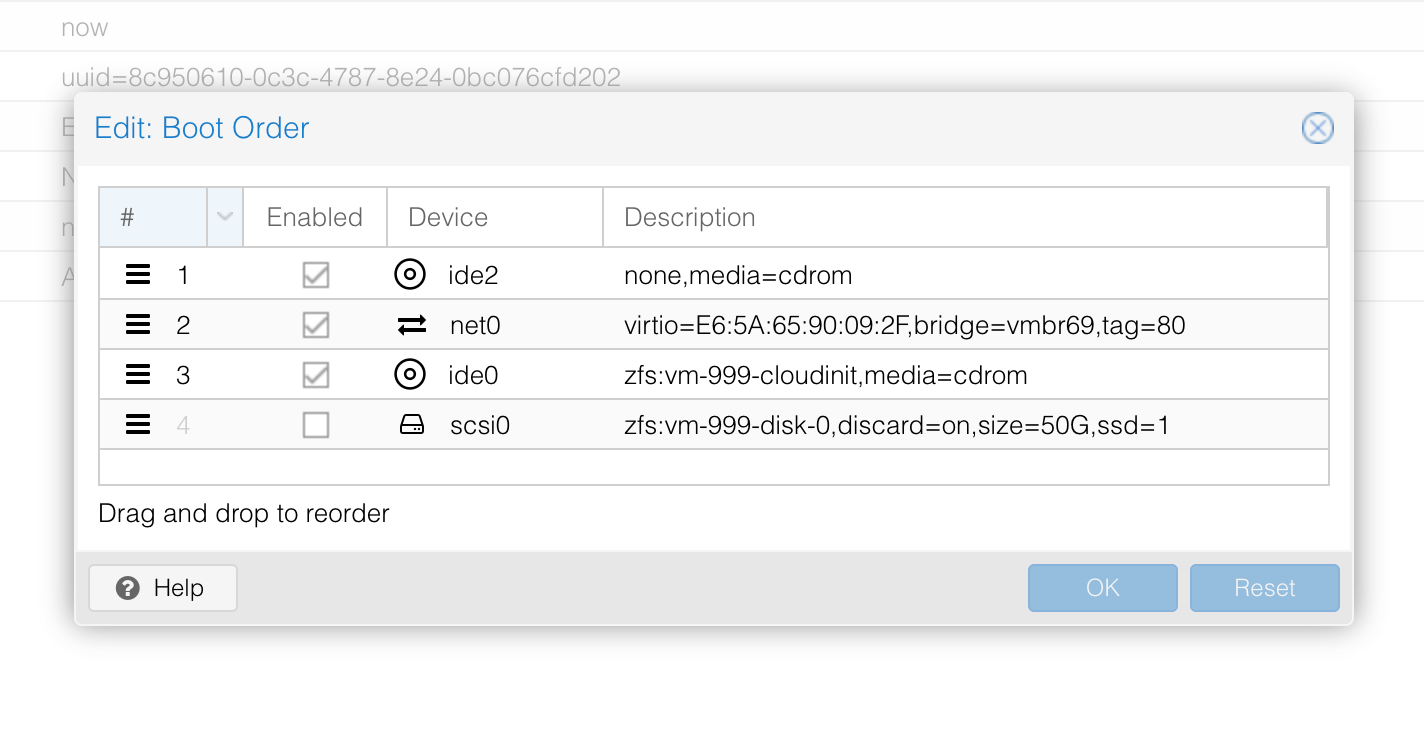Sort by the # column header
This screenshot has width=1424, height=744.
pyautogui.click(x=154, y=217)
